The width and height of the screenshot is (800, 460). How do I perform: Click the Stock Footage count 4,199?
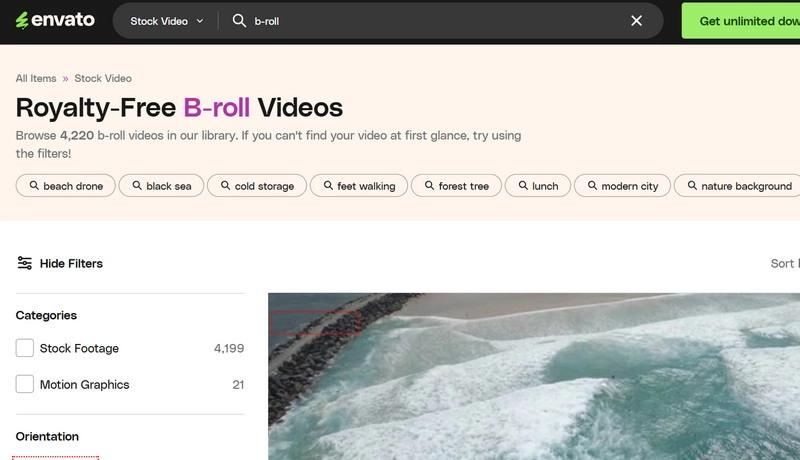tap(229, 348)
